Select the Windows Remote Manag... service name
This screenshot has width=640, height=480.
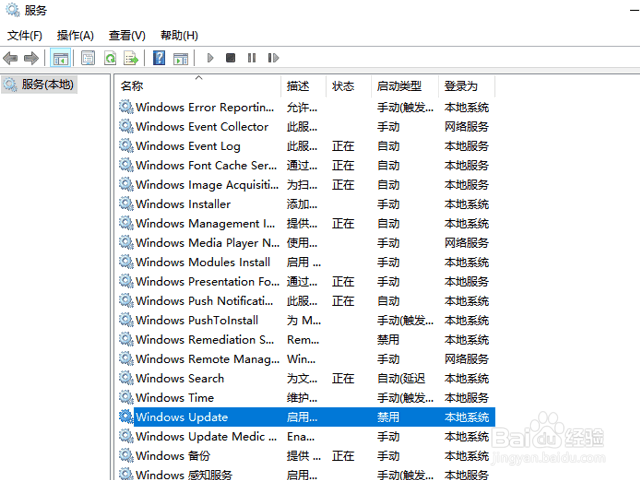click(208, 359)
